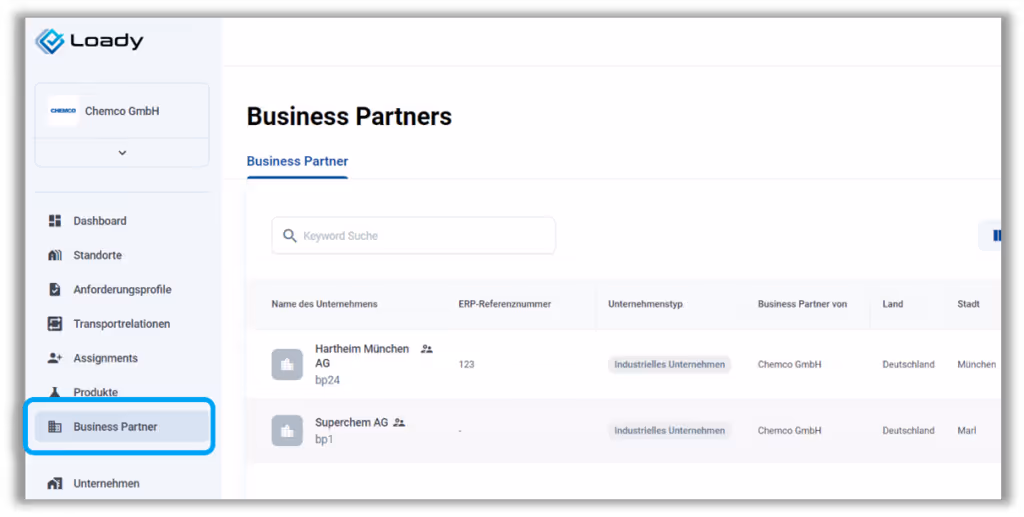Click Industrielles Unternehmen tag in Superchem row
The width and height of the screenshot is (1024, 517).
coord(669,431)
